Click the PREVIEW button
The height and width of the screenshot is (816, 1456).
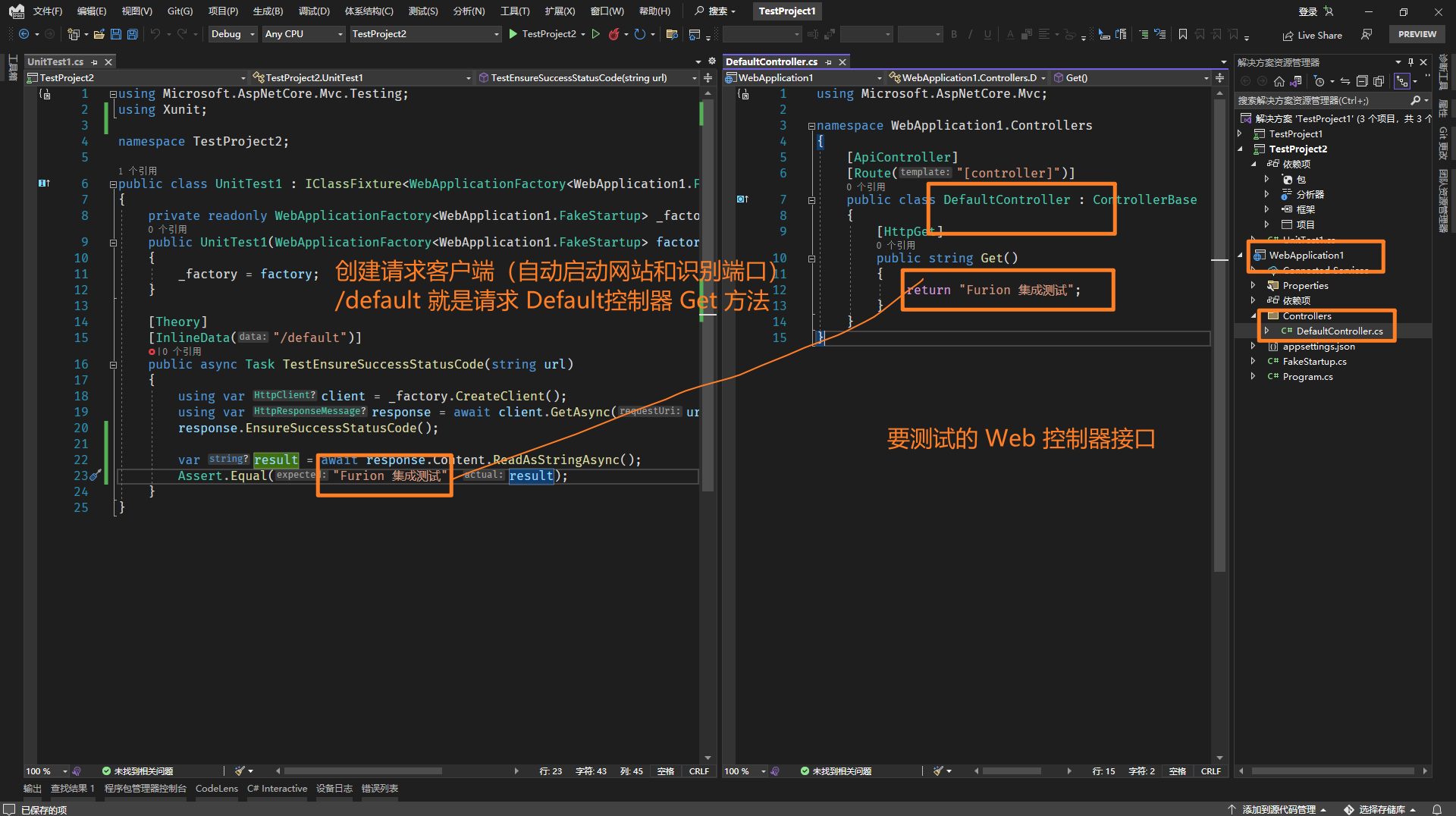click(1417, 34)
